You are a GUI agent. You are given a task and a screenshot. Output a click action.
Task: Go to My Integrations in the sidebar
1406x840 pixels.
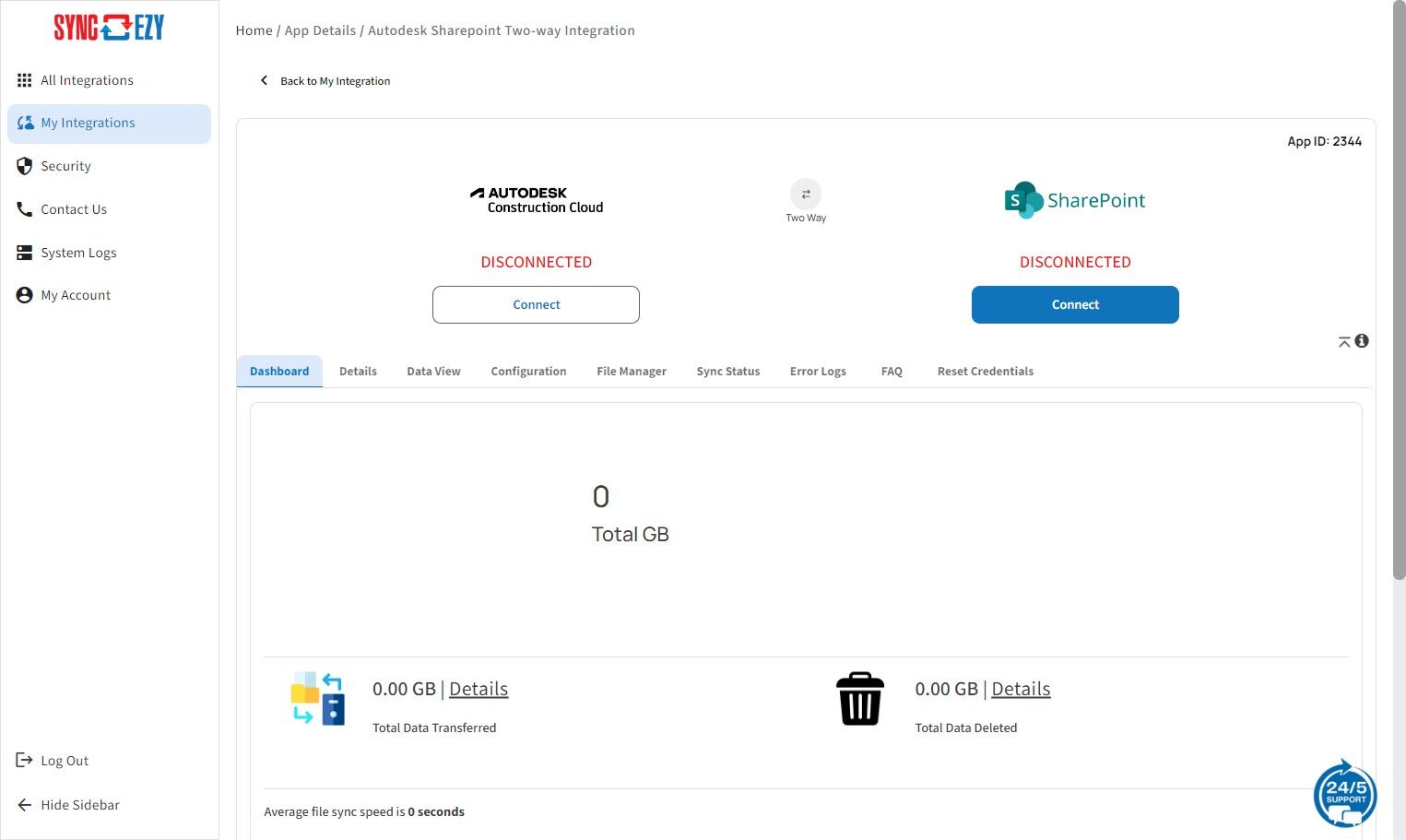click(x=109, y=124)
